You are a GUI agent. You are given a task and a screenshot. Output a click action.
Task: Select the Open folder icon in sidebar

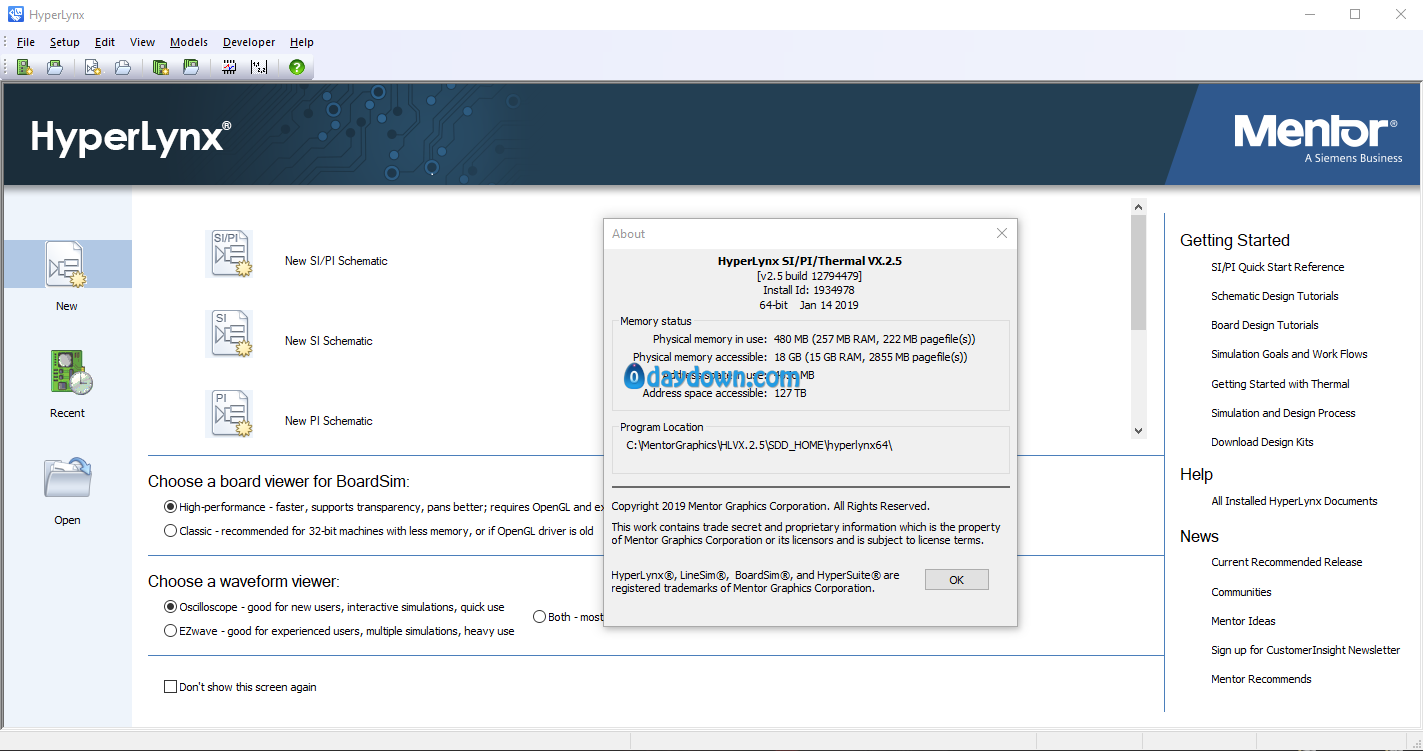(x=67, y=478)
